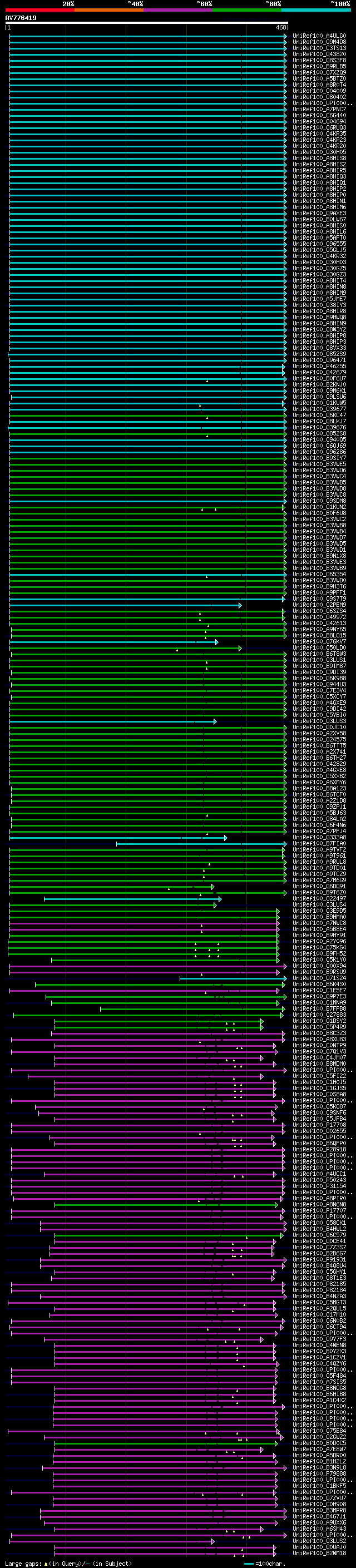Click label UniRef100_Q94Q05
The width and height of the screenshot is (356, 1568).
click(319, 440)
